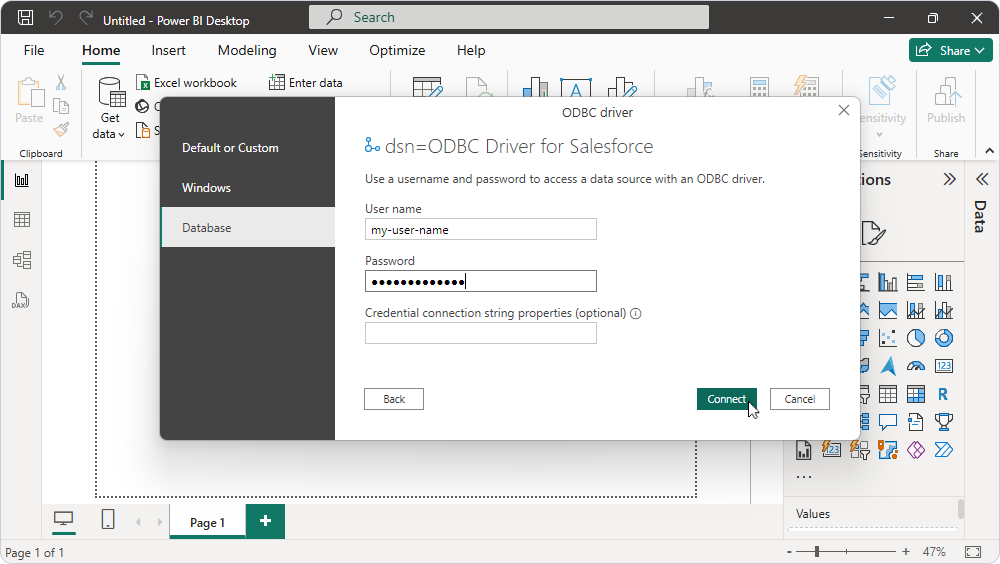Select the scatter chart visual
This screenshot has height=564, width=1000.
click(888, 338)
